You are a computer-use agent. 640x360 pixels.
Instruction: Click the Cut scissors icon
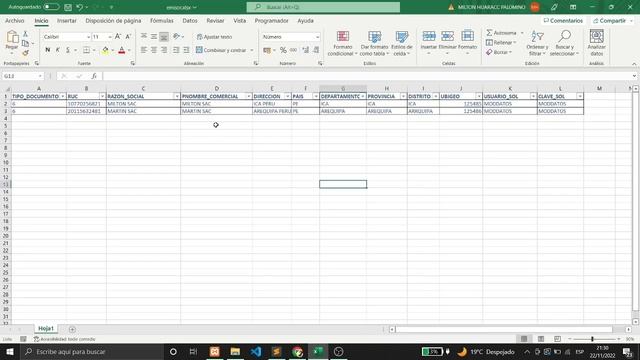25,34
